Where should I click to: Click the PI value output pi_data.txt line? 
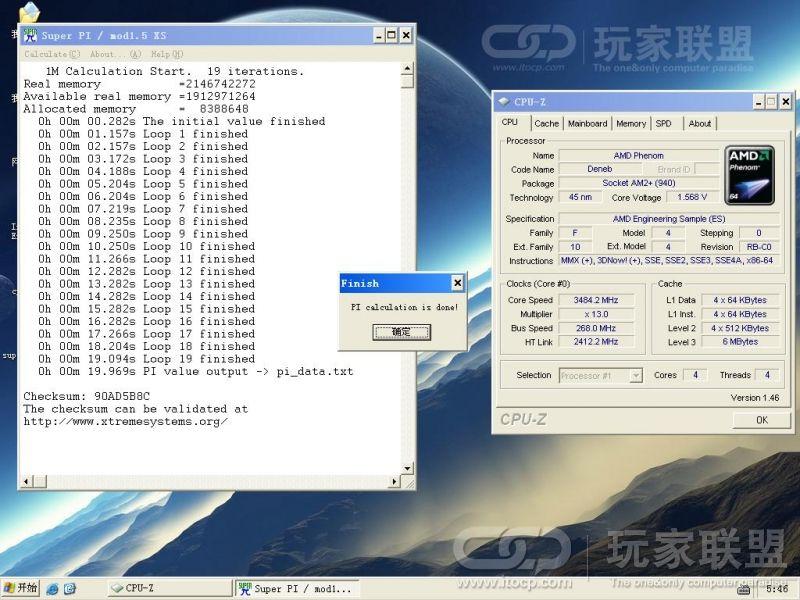(x=195, y=371)
